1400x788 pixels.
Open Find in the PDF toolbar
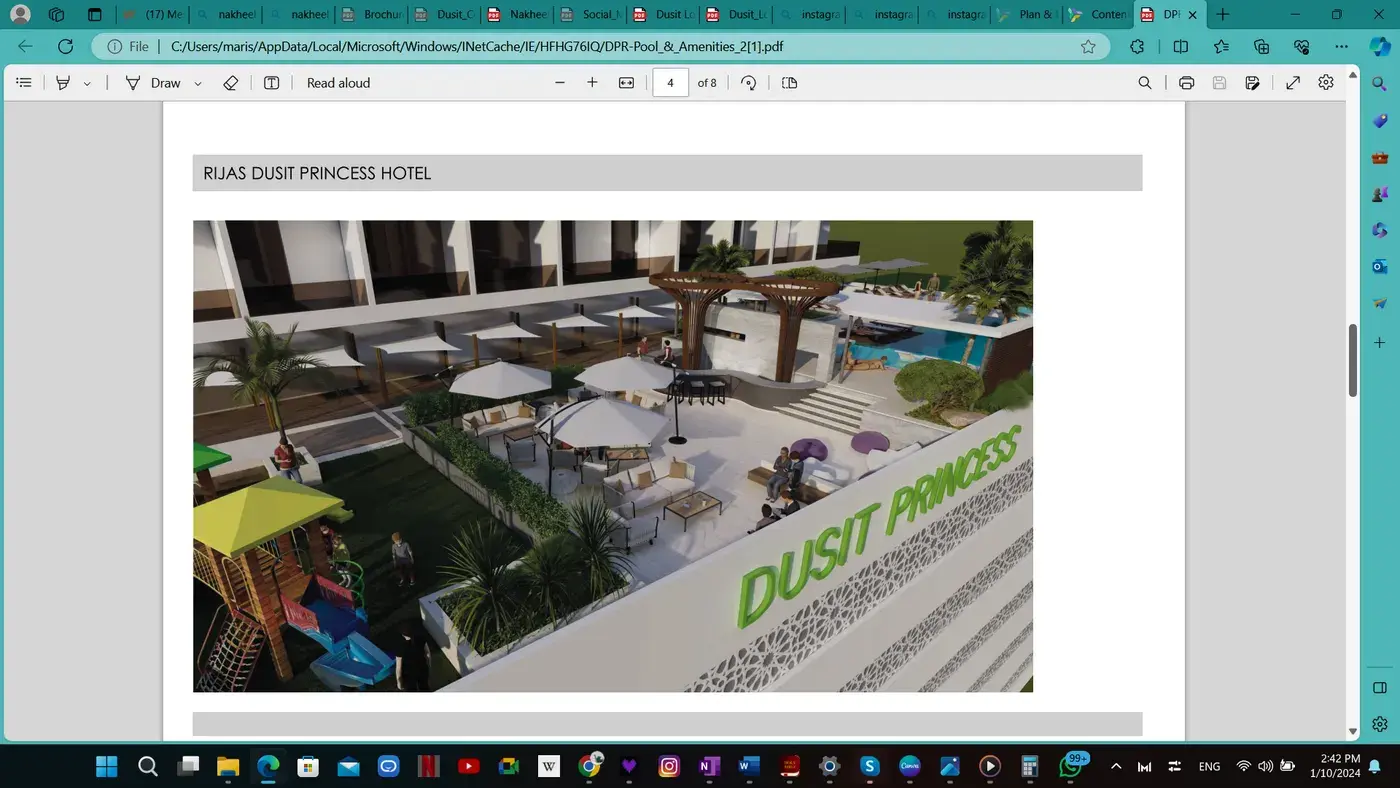click(x=1145, y=83)
